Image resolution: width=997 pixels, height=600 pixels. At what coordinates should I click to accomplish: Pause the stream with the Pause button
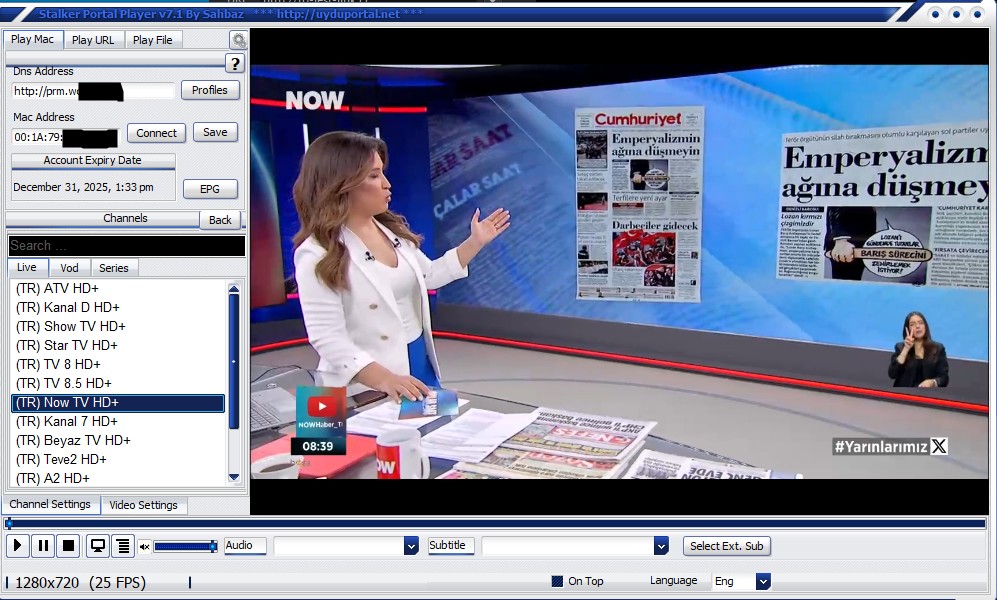(43, 545)
